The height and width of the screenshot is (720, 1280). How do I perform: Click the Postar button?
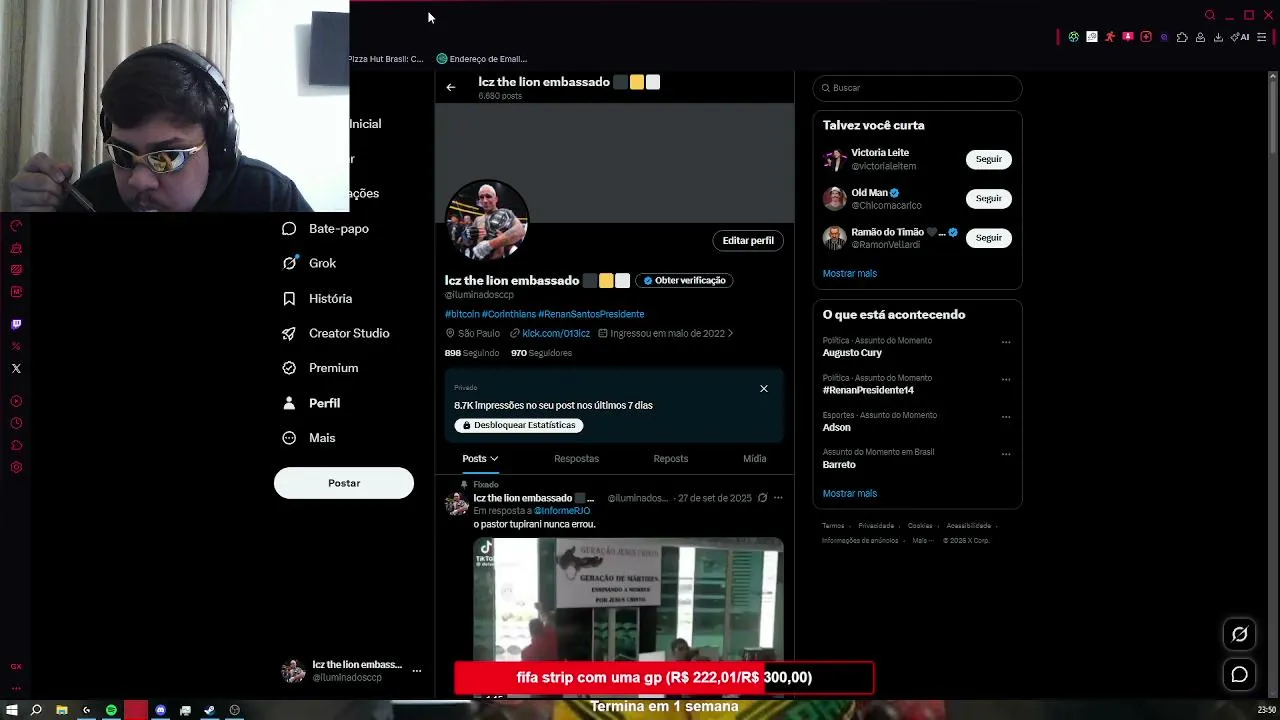pyautogui.click(x=344, y=483)
